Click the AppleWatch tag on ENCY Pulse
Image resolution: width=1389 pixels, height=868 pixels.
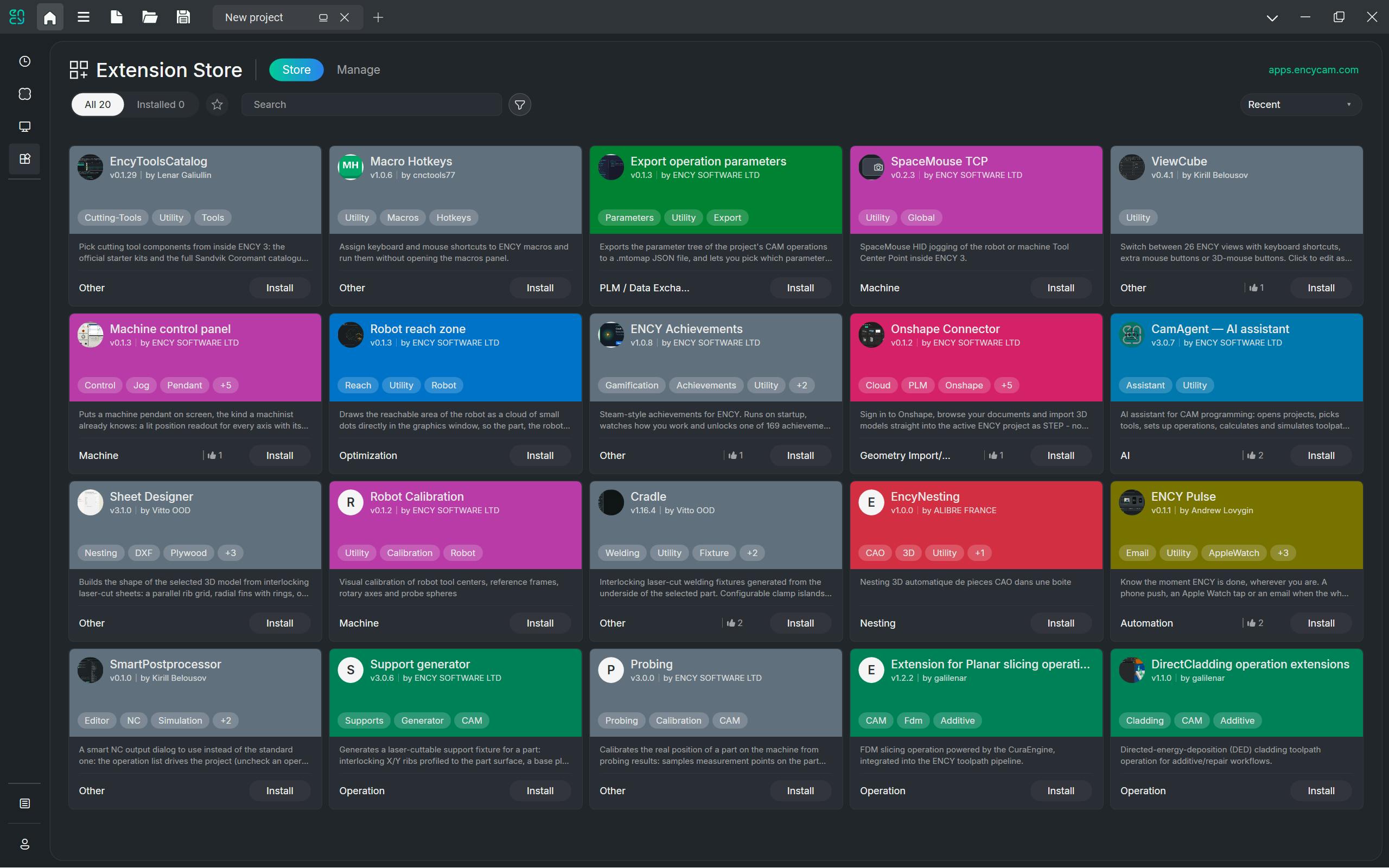tap(1233, 553)
